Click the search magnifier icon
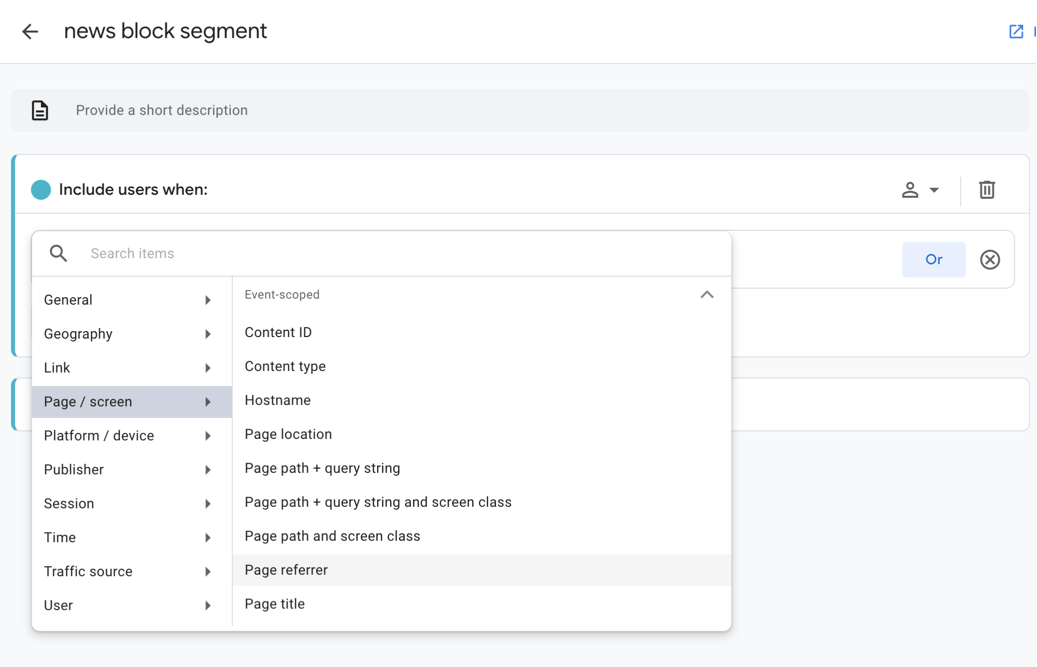This screenshot has width=1037, height=667. tap(58, 253)
